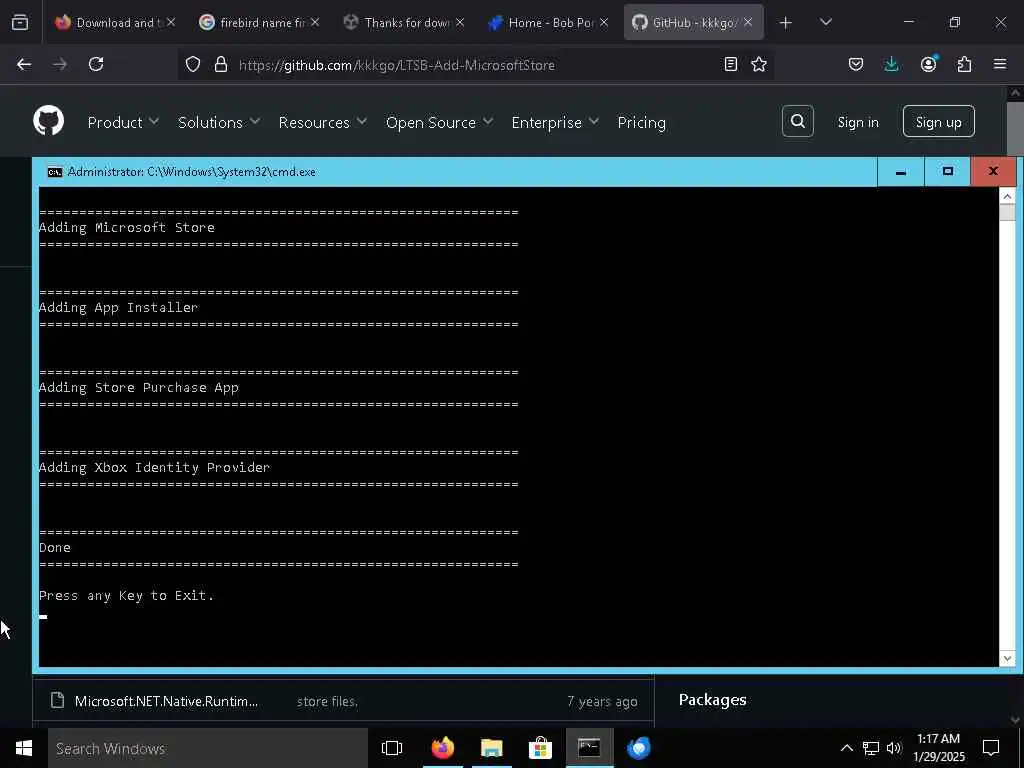Open the Firefox View icon in the tab bar

click(x=20, y=22)
